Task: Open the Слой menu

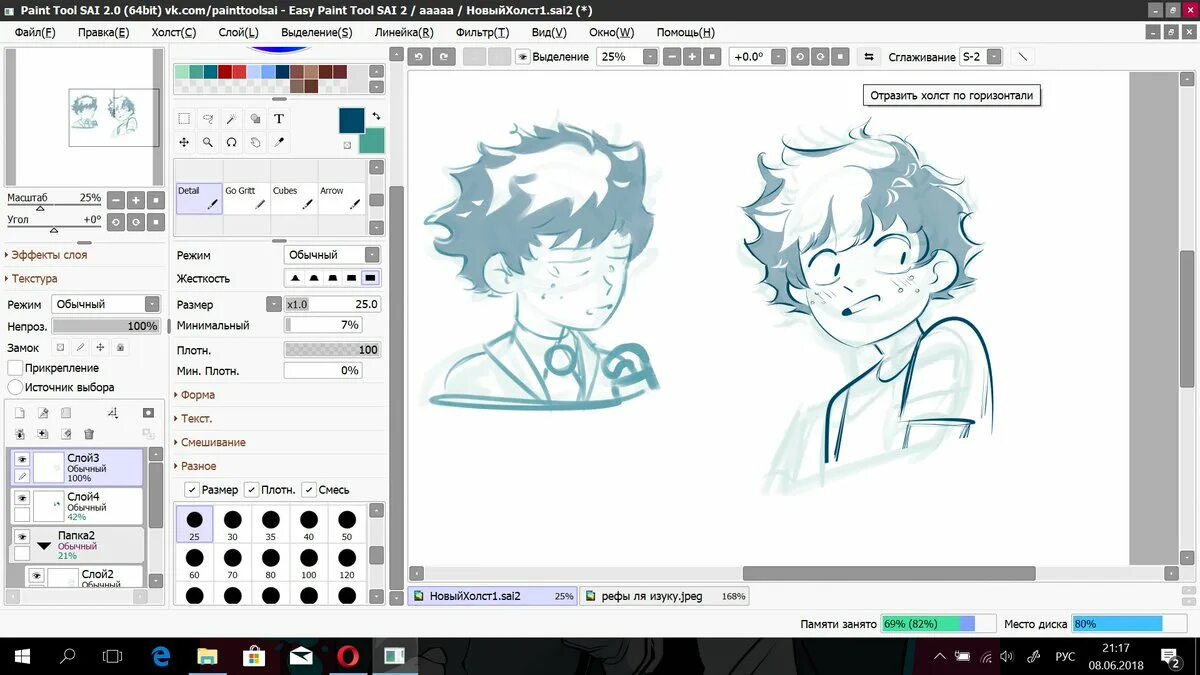Action: [238, 32]
